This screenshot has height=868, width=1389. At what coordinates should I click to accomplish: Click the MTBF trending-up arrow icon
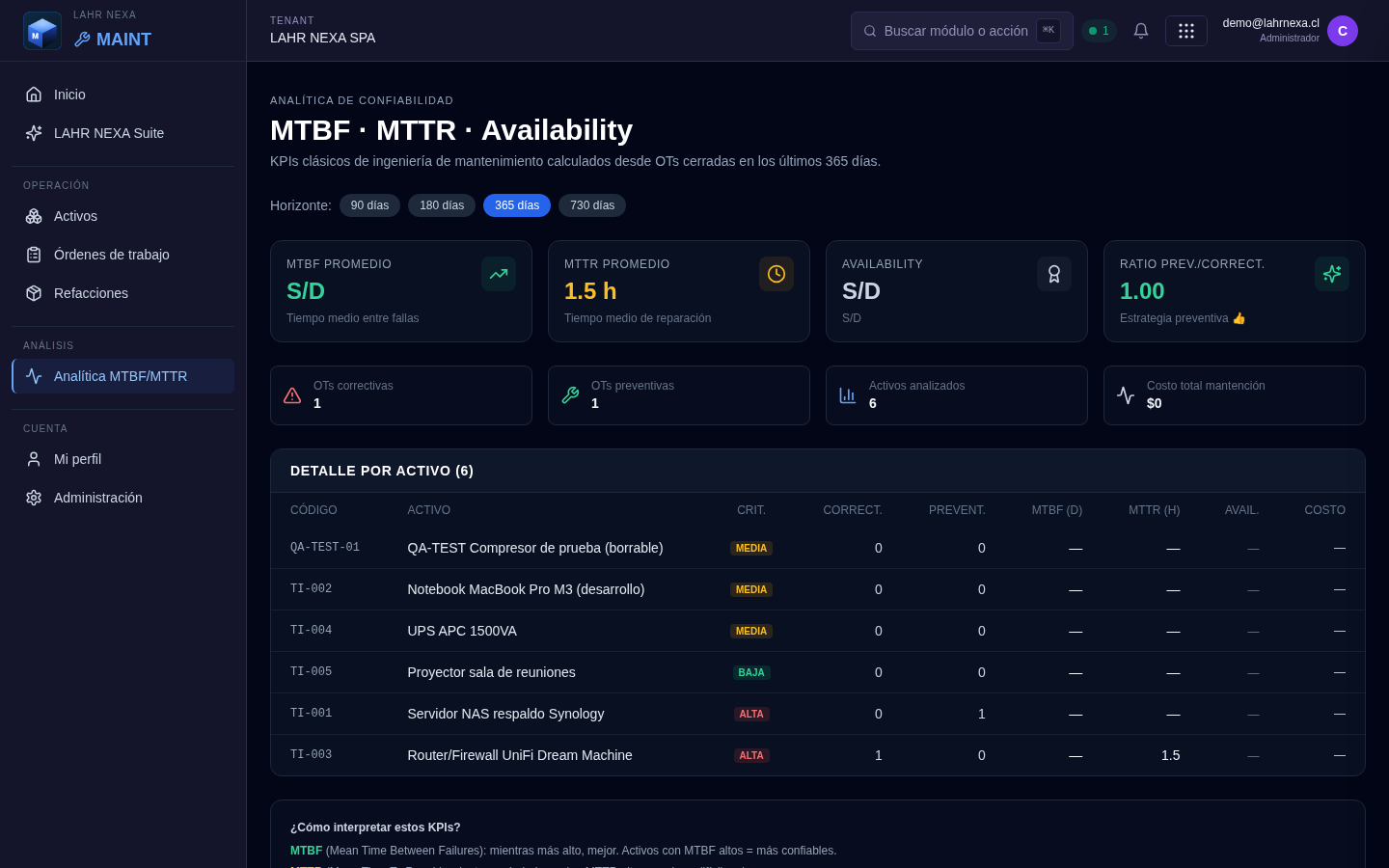[499, 274]
